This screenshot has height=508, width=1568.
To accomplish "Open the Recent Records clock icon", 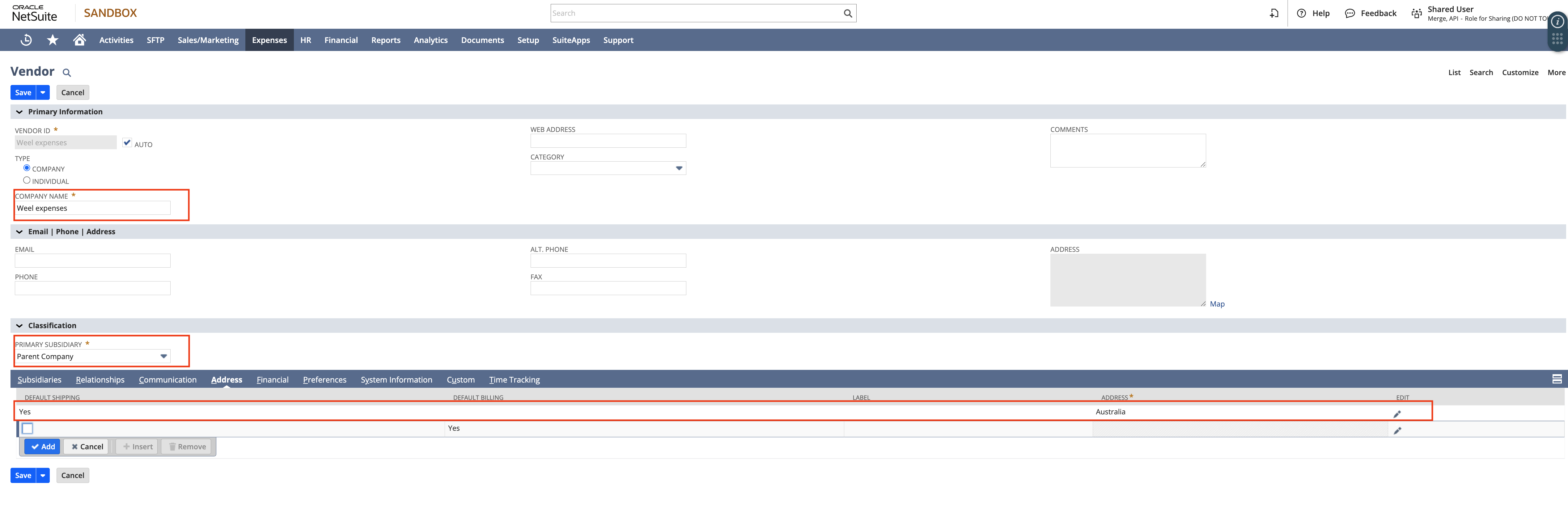I will pos(26,40).
